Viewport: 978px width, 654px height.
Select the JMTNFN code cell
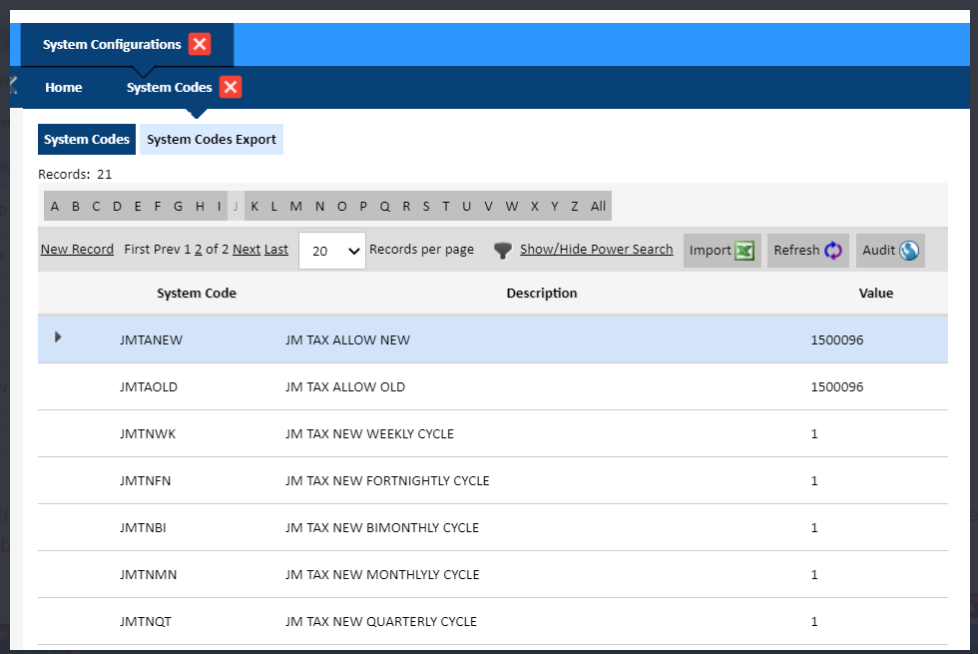(x=145, y=481)
